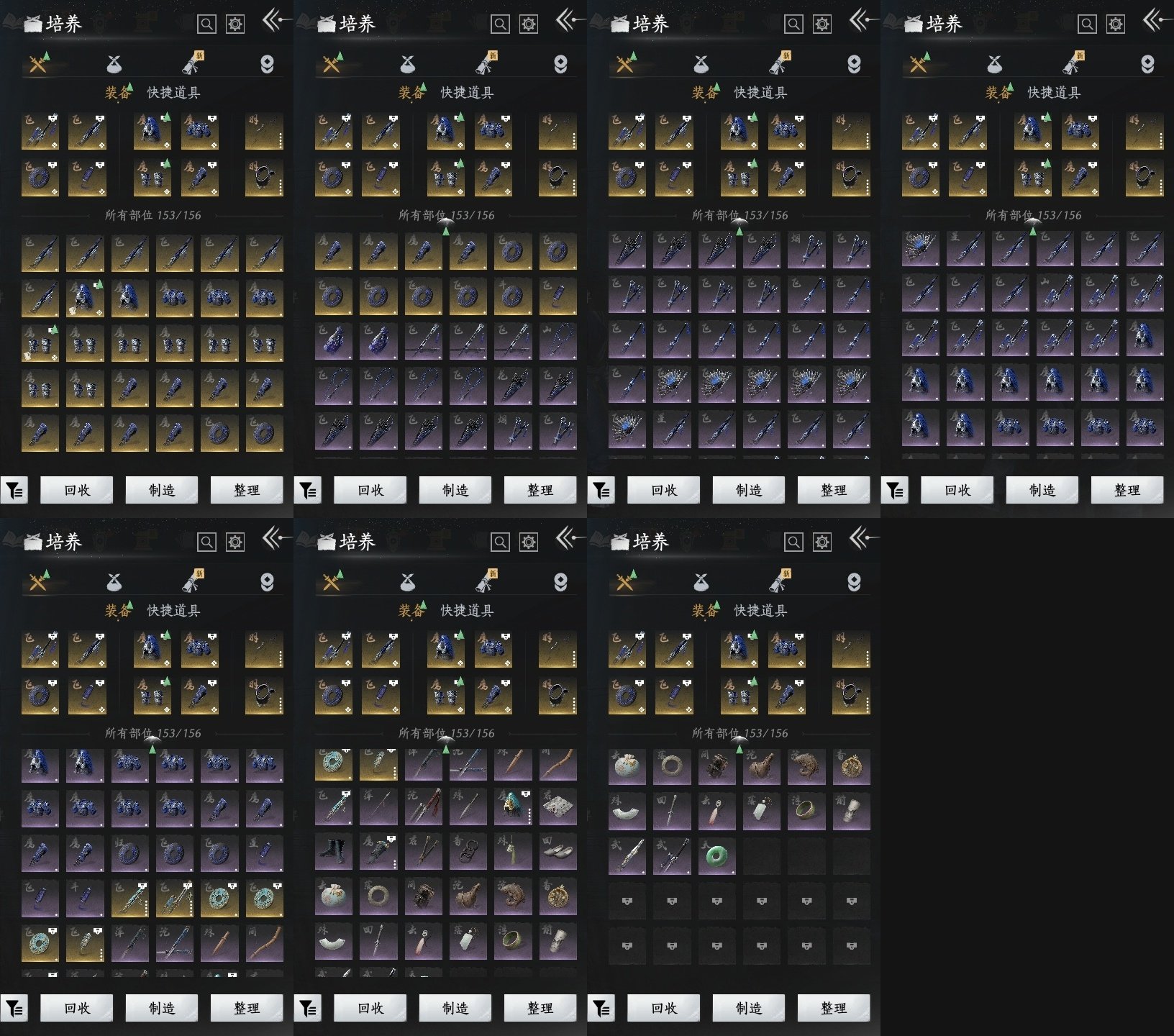The height and width of the screenshot is (1036, 1174).
Task: Select the crossed swords tab in the third top panel
Action: click(x=624, y=64)
